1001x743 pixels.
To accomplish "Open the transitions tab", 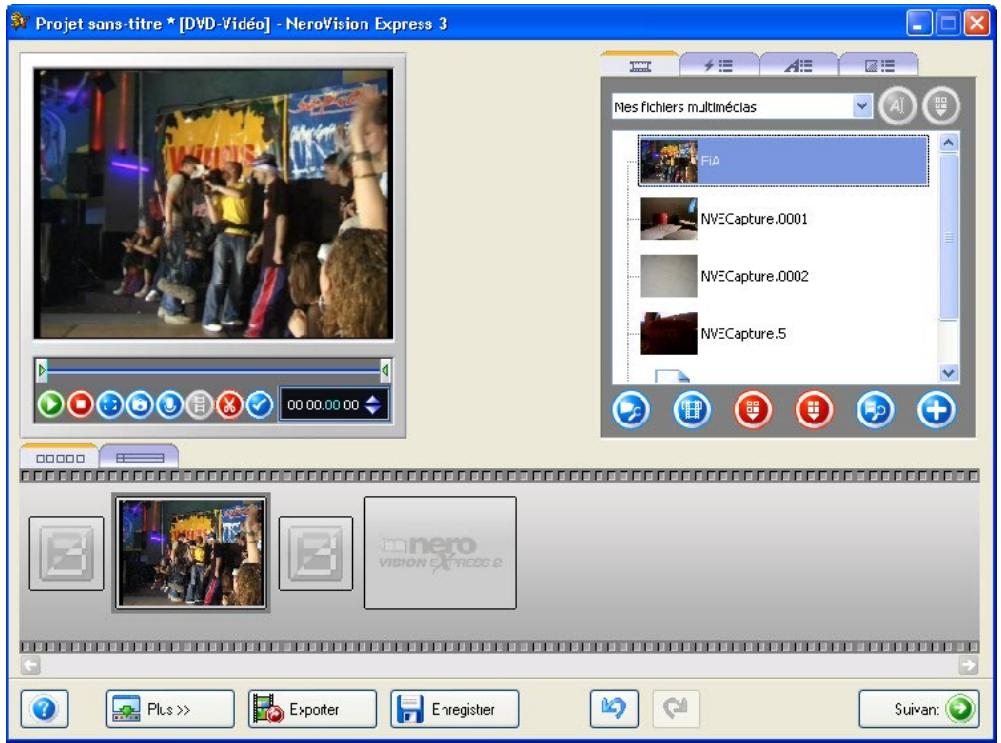I will pyautogui.click(x=878, y=66).
